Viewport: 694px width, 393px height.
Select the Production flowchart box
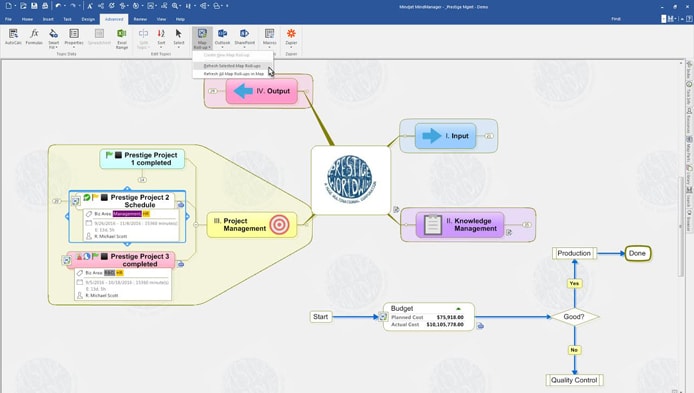(x=574, y=253)
